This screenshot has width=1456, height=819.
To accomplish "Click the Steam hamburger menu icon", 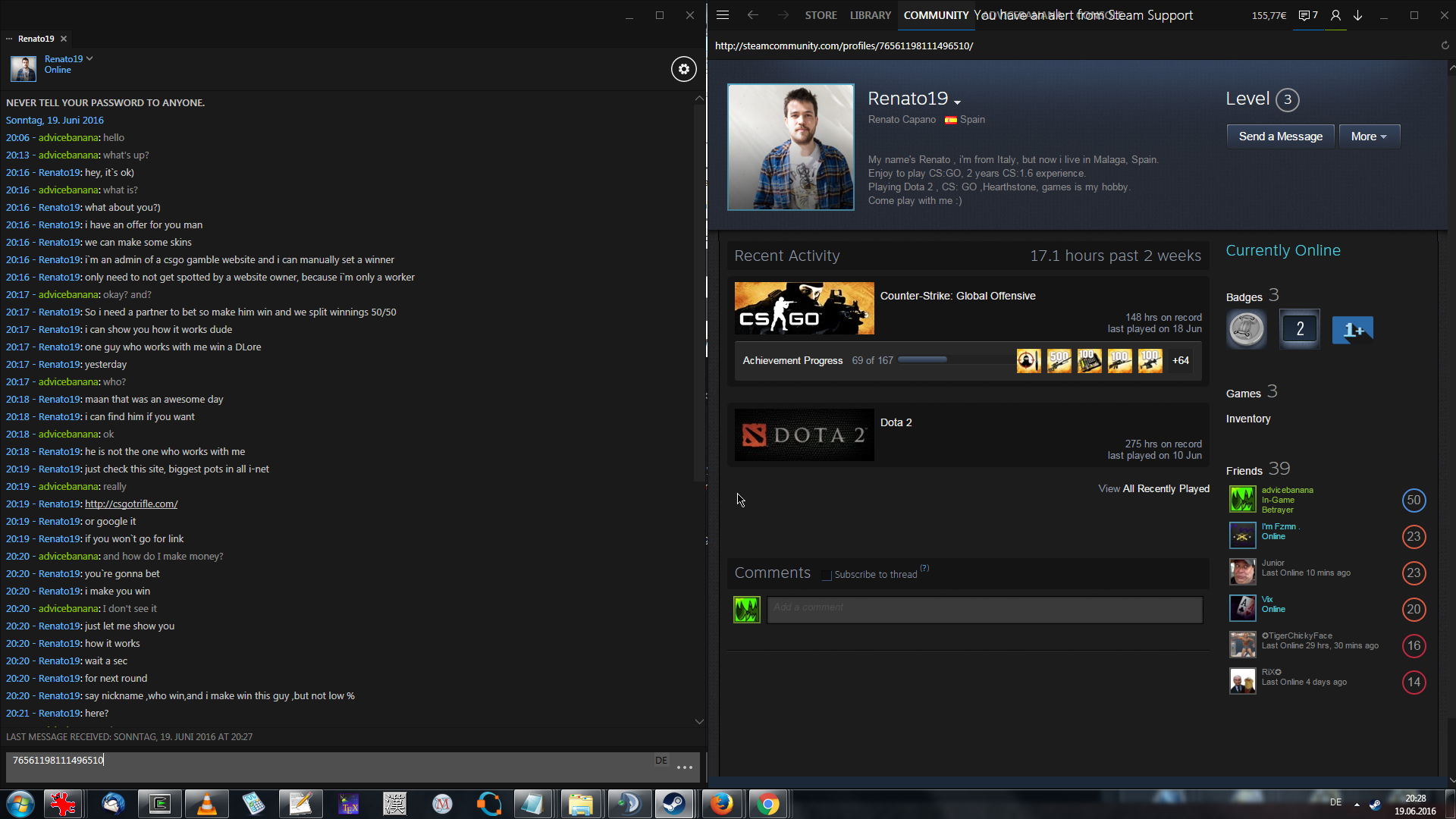I will (x=722, y=15).
